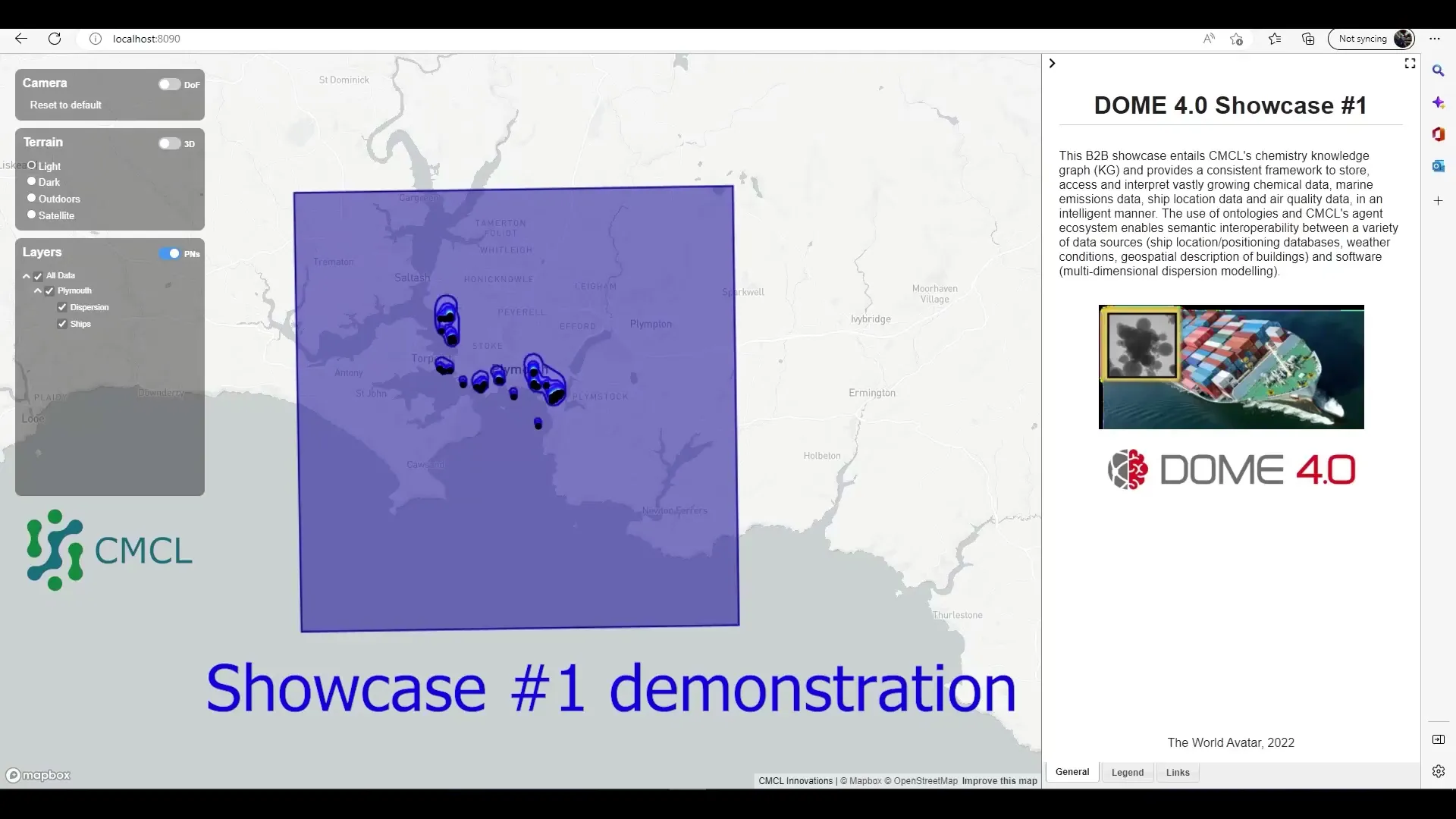1456x819 pixels.
Task: Uncheck the All Data layer checkbox
Action: pos(38,276)
